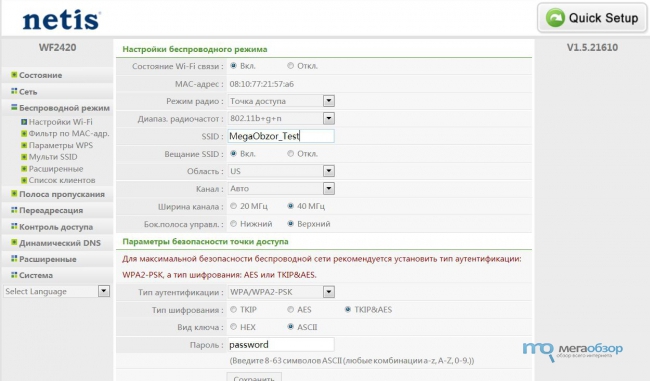Choose 40 МГц channel width

tap(291, 206)
